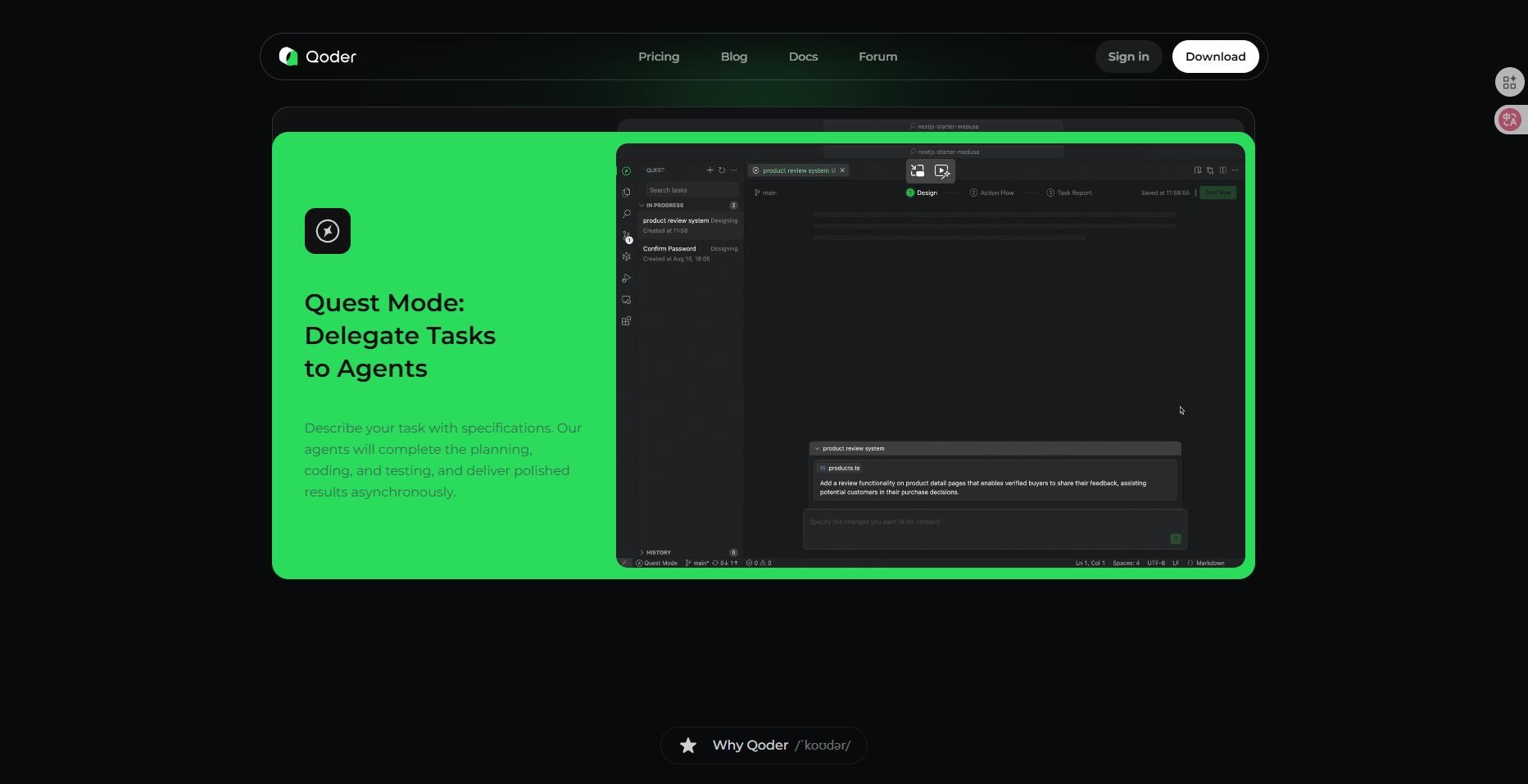Open the Explorer files icon in the IDE activity bar
This screenshot has width=1528, height=784.
pos(626,193)
